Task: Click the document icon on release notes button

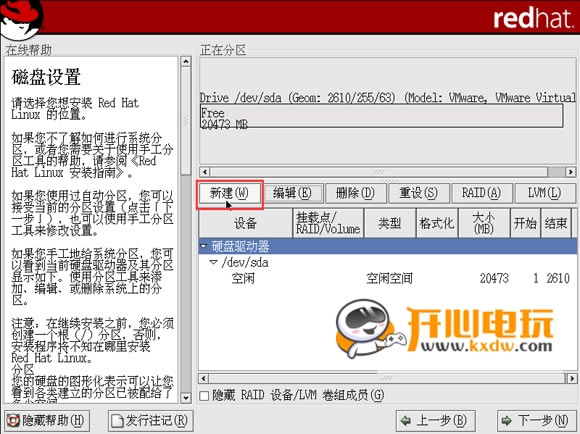Action: click(117, 421)
